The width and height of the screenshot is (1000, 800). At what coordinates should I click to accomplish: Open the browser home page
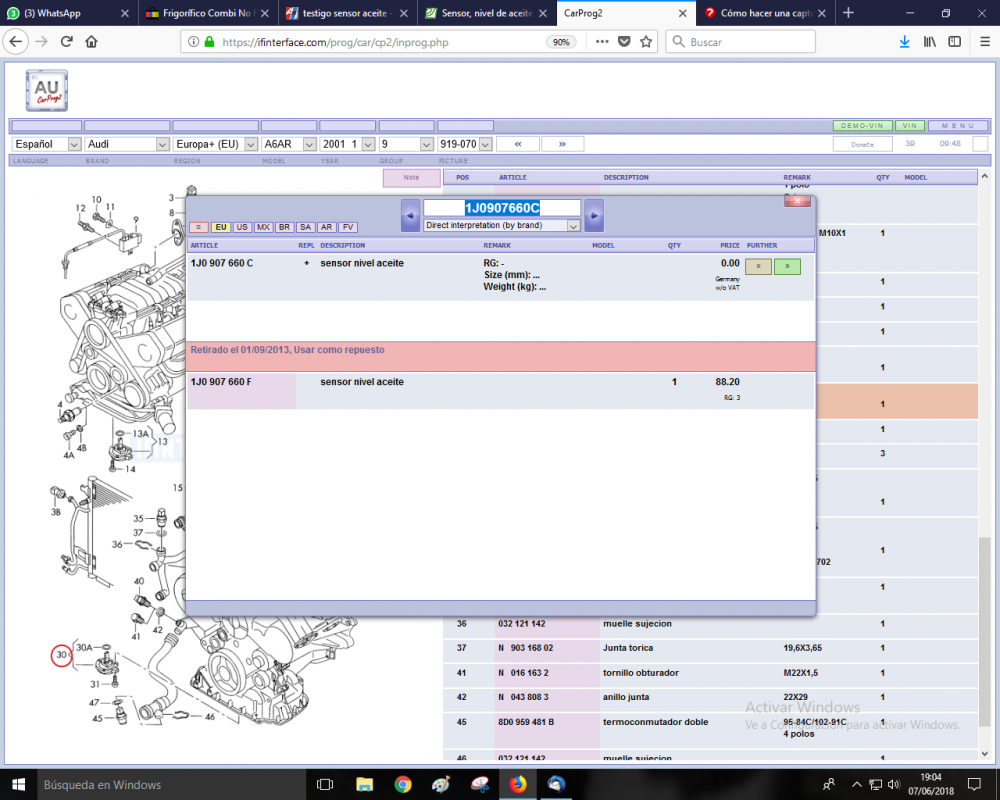pyautogui.click(x=91, y=42)
